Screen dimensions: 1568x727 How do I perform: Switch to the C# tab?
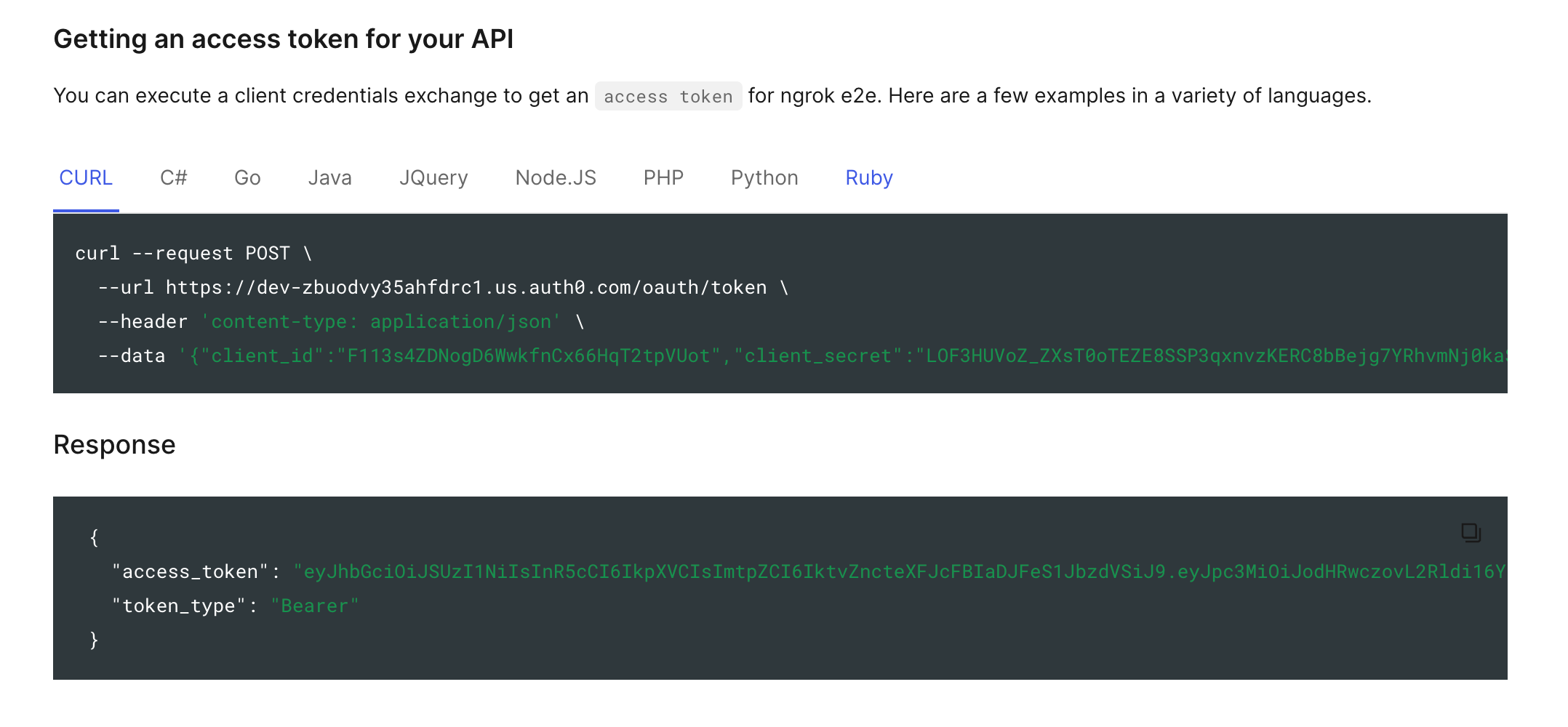(174, 178)
